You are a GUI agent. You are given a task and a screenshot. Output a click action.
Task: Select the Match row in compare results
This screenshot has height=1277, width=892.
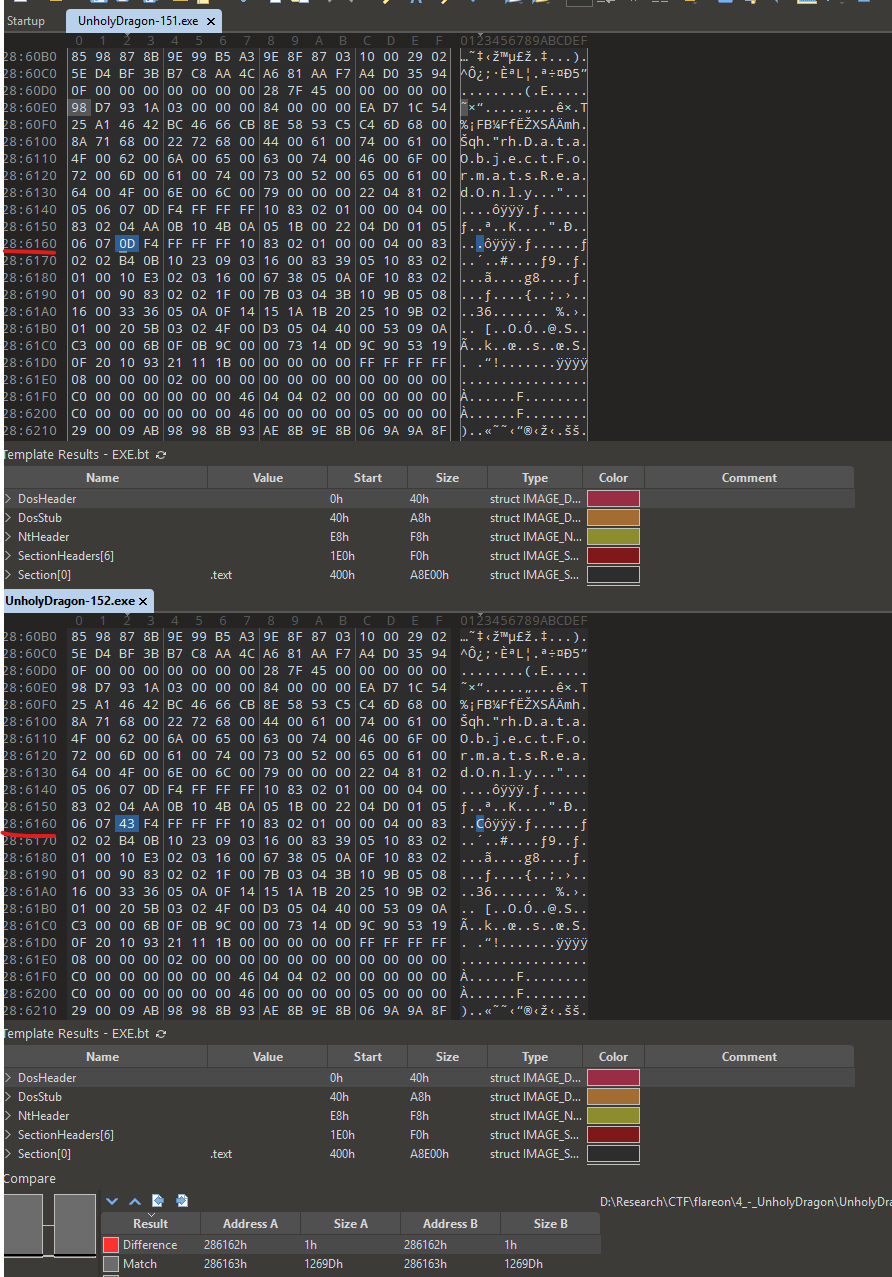click(139, 1264)
